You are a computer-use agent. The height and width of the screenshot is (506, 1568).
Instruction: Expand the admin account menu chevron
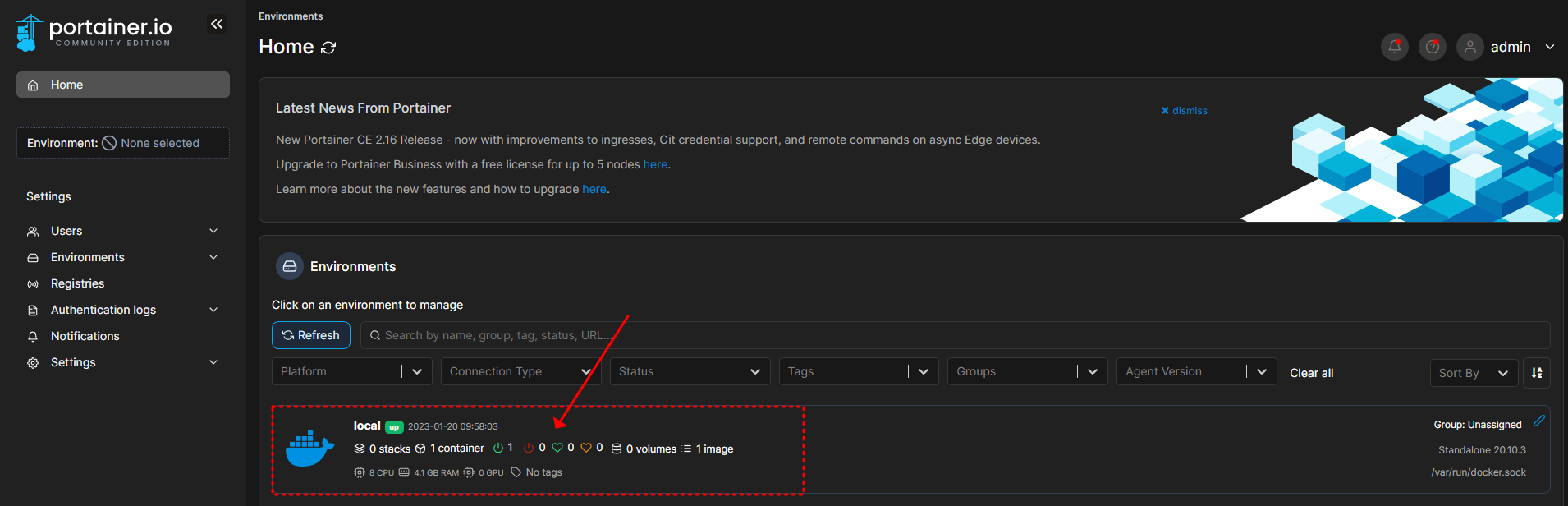pos(1550,47)
